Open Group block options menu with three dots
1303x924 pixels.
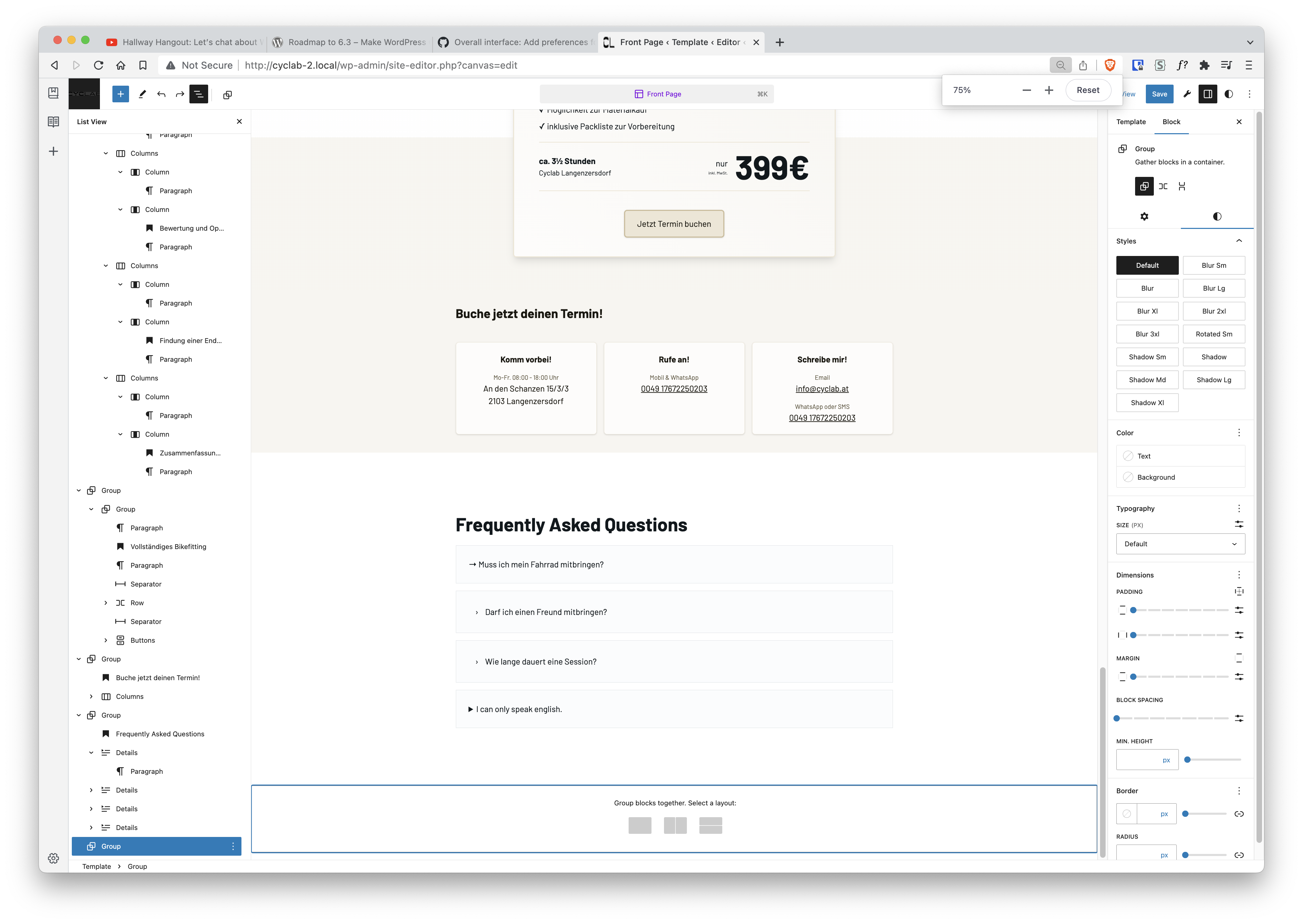(x=232, y=846)
